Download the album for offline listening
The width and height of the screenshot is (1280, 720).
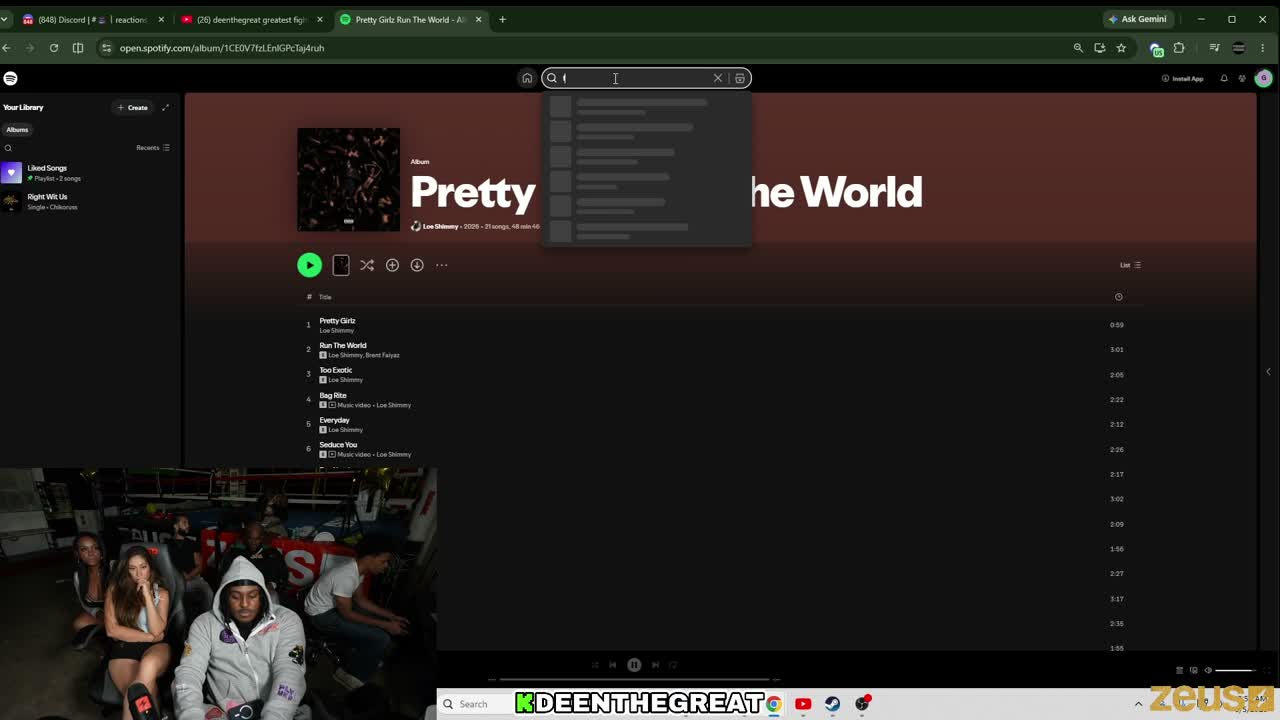[417, 265]
